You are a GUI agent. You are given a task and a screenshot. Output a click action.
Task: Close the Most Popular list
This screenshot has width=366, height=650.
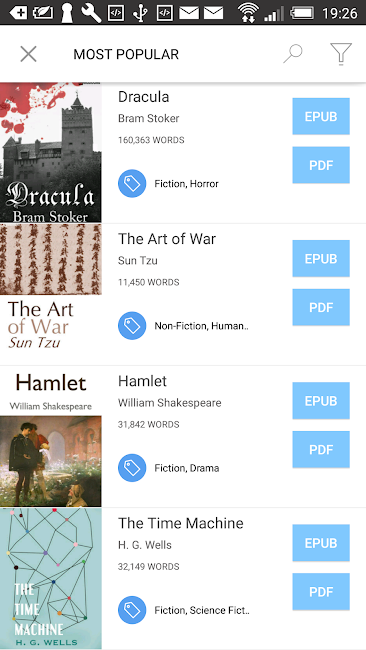pos(29,54)
